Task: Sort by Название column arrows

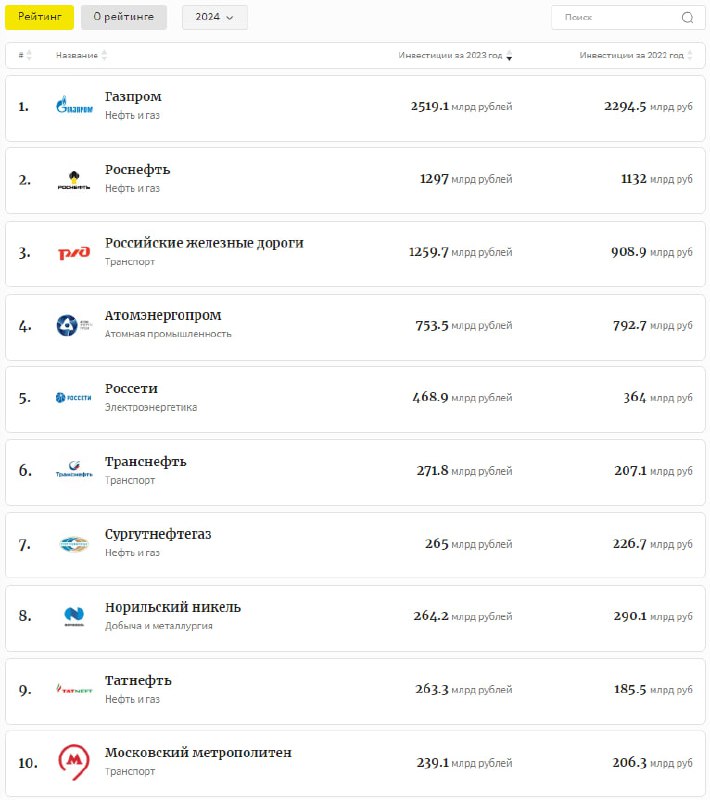Action: pyautogui.click(x=105, y=55)
